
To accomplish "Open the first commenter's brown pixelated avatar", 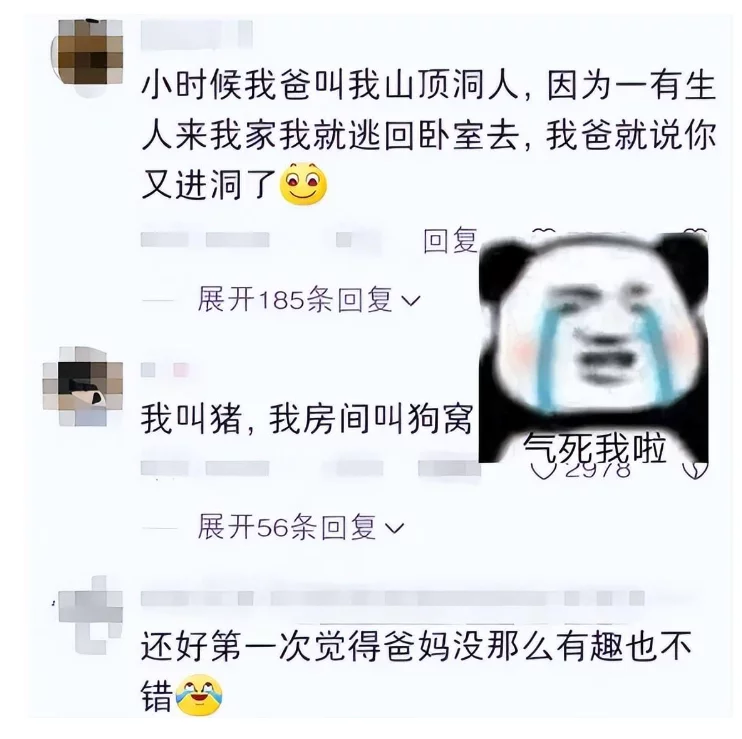I will point(88,58).
